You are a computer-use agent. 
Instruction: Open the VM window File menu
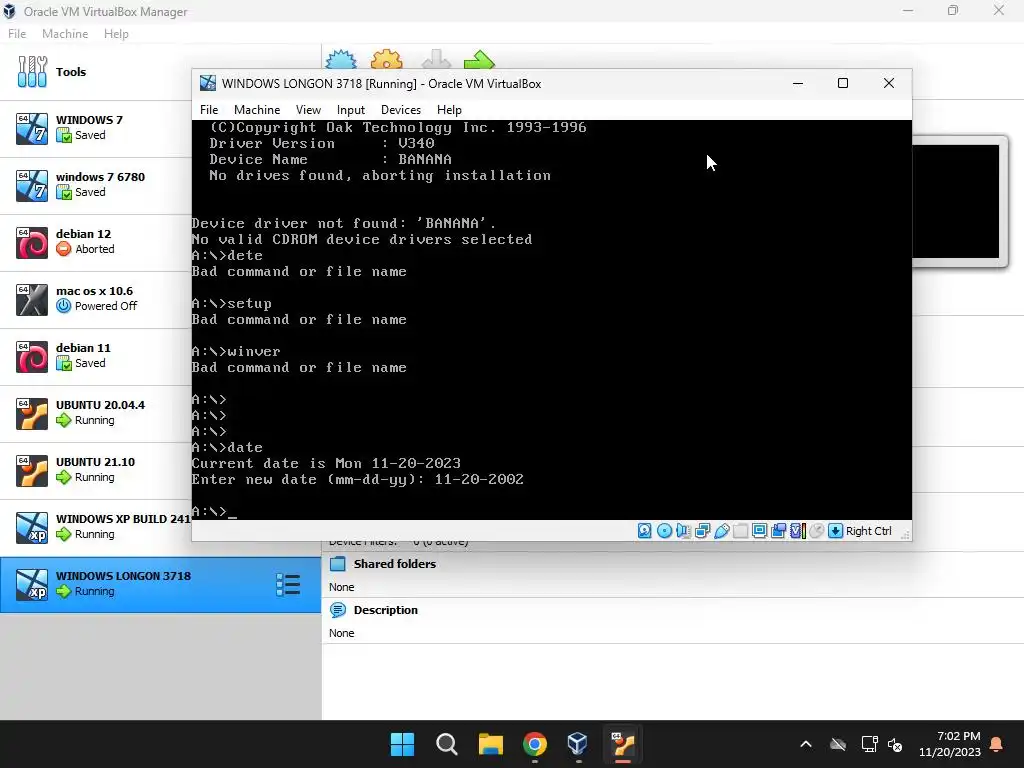click(209, 110)
